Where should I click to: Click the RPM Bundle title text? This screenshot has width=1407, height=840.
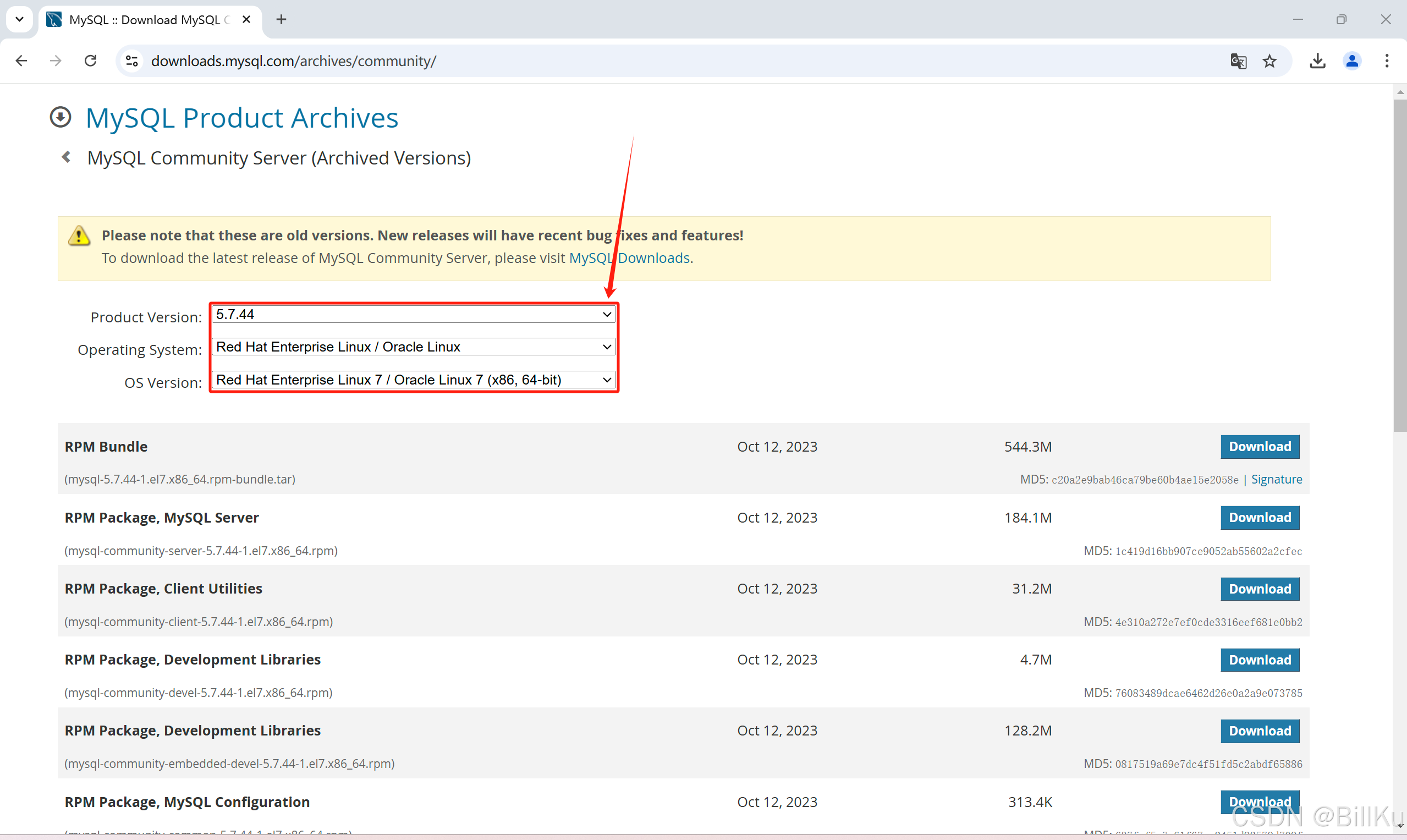[x=106, y=447]
